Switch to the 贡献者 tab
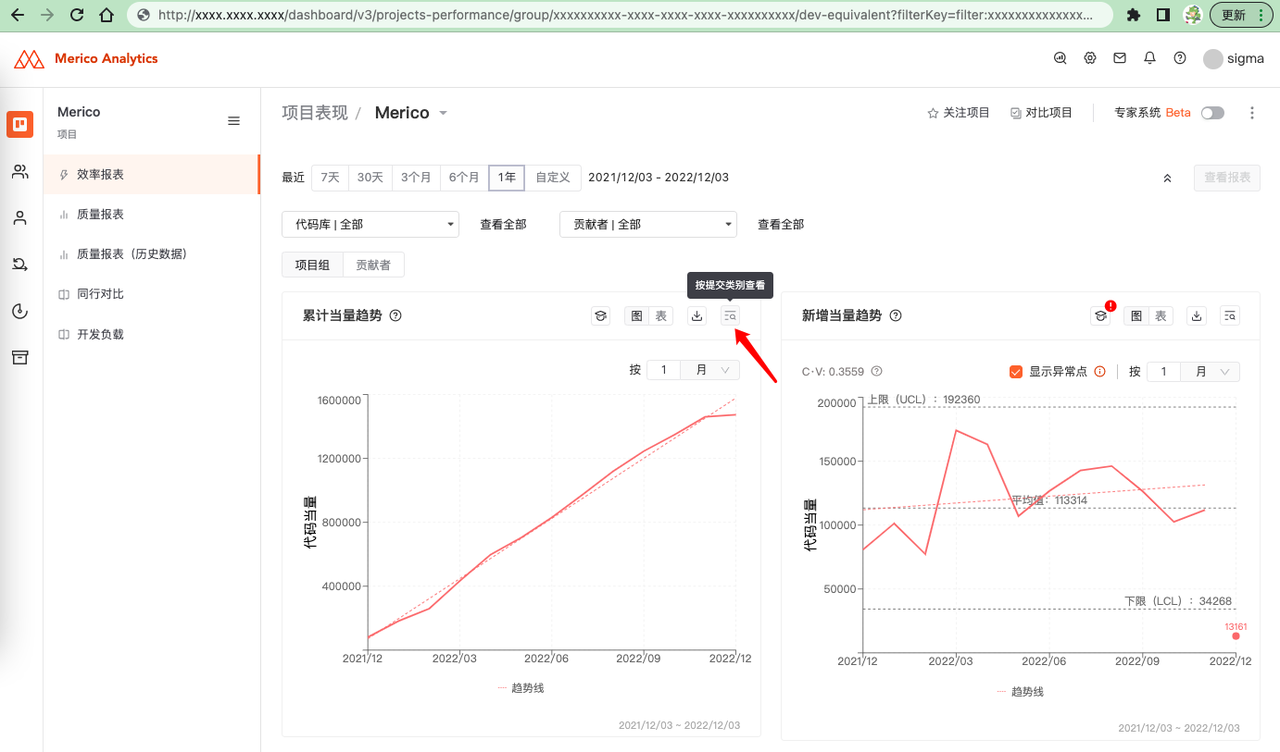This screenshot has height=752, width=1280. tap(373, 265)
